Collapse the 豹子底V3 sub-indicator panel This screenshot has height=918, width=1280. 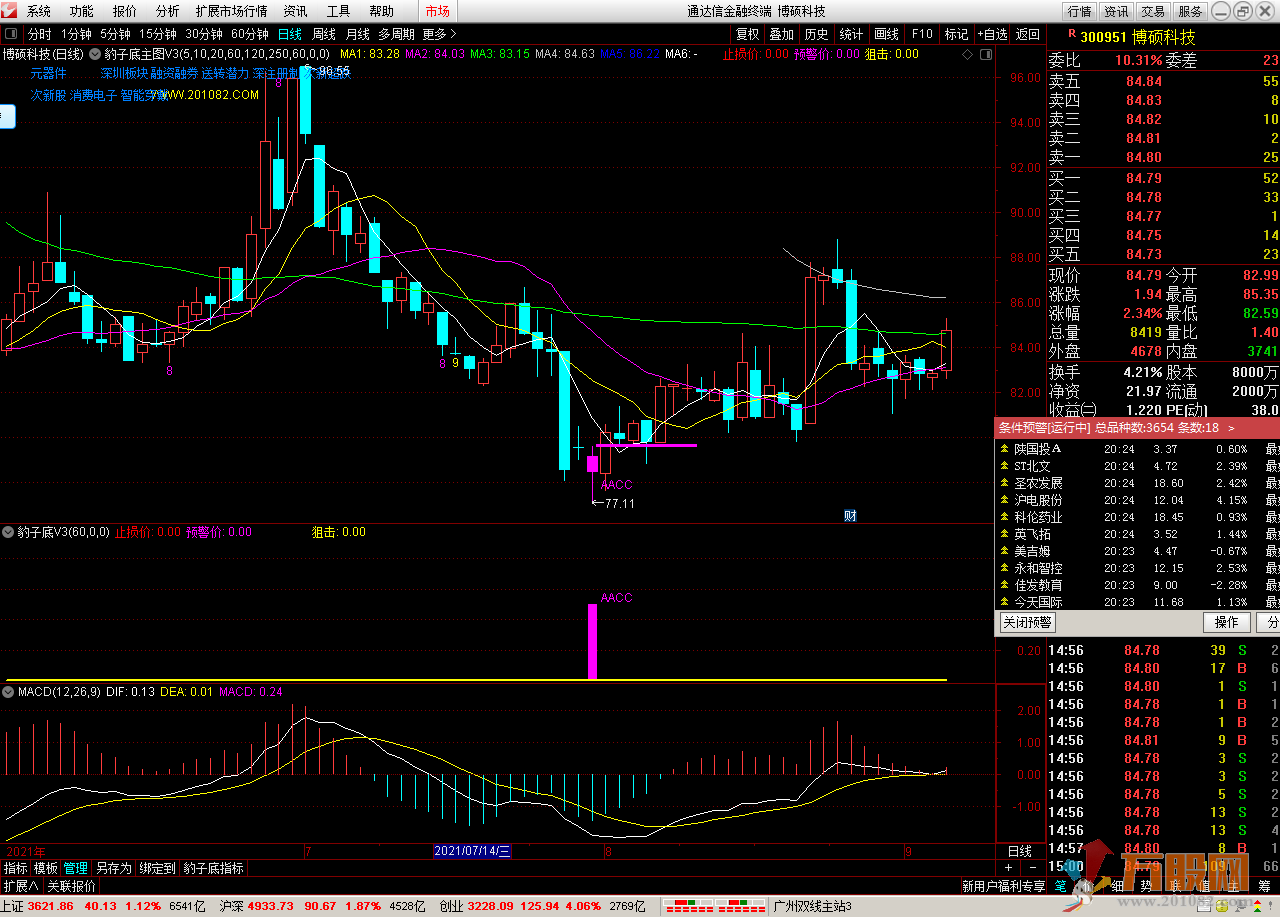pyautogui.click(x=8, y=532)
